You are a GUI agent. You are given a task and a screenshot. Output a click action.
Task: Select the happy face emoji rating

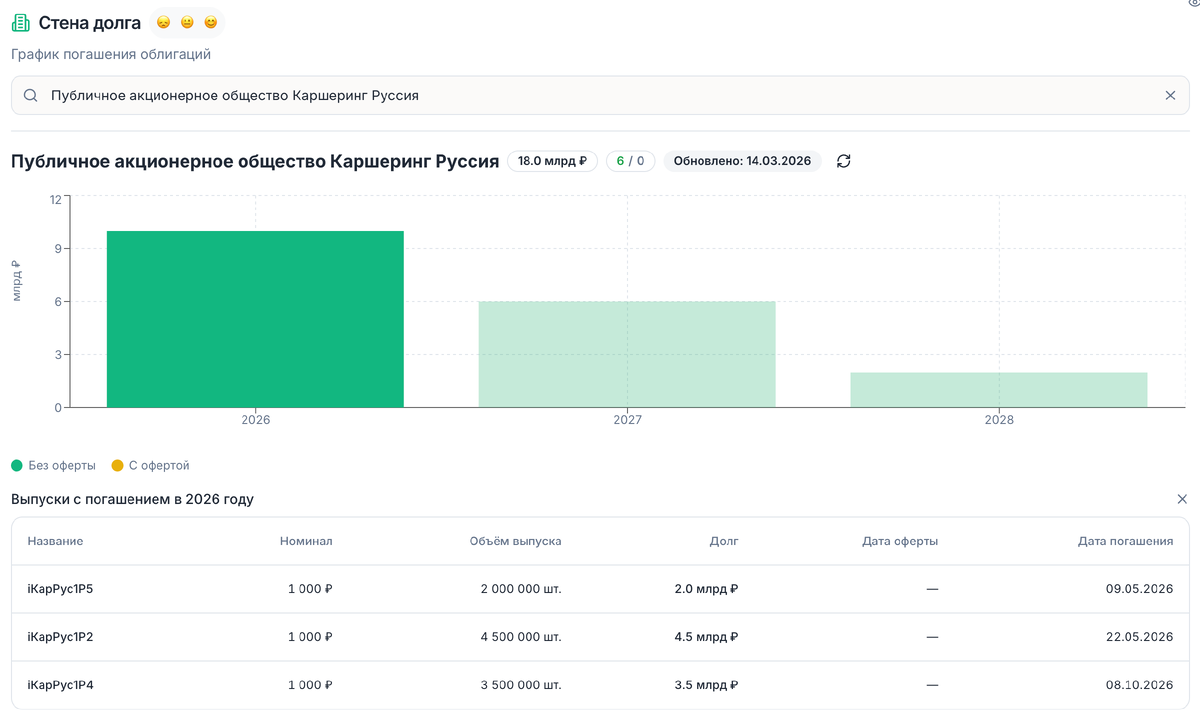pyautogui.click(x=210, y=21)
